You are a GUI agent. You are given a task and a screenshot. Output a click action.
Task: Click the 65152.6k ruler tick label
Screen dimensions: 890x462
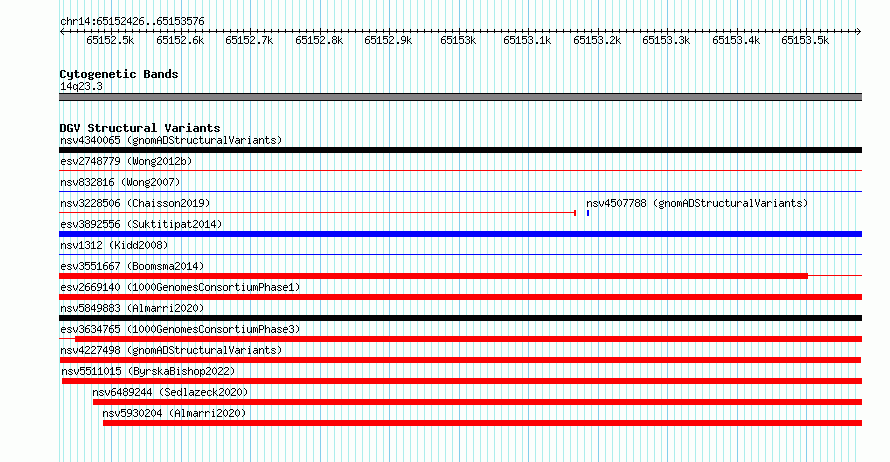(x=180, y=41)
